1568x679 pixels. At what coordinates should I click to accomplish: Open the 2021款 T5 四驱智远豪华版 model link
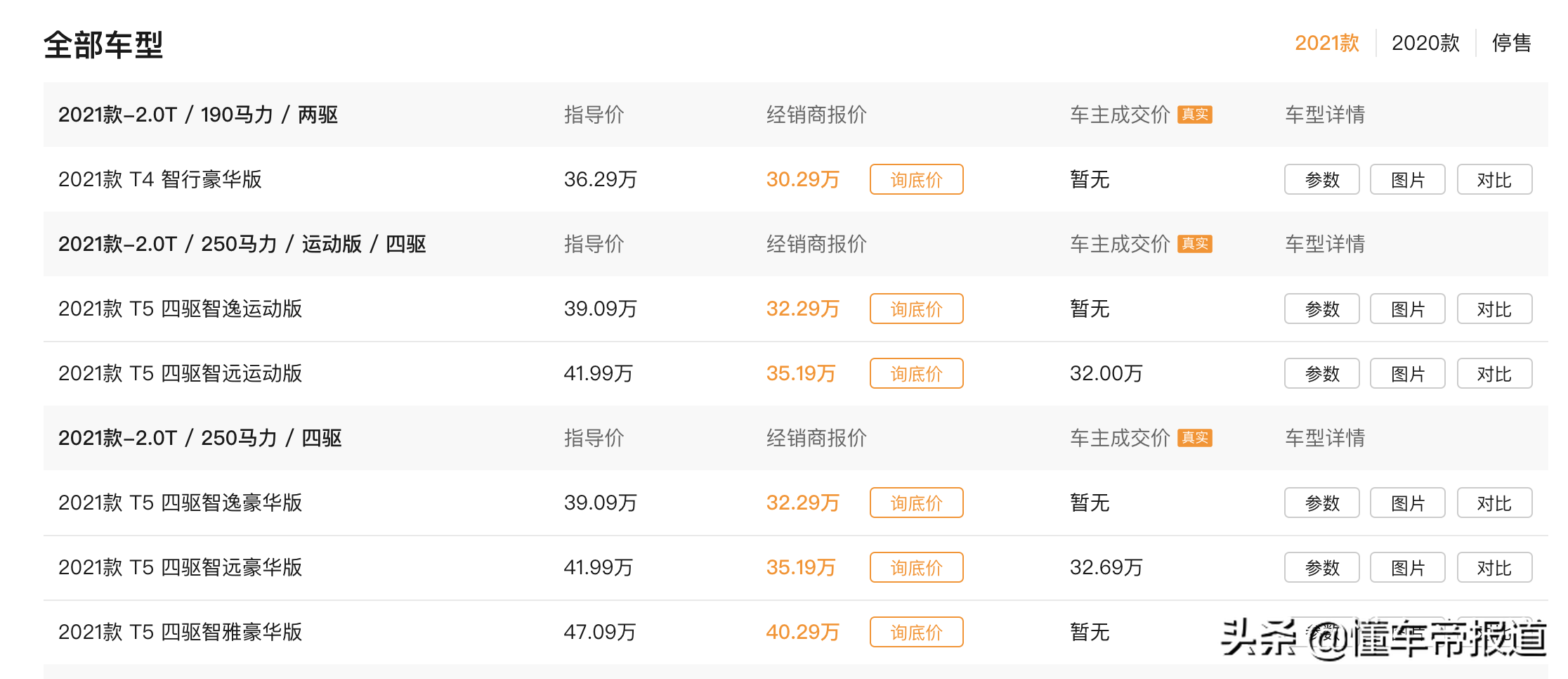point(180,567)
